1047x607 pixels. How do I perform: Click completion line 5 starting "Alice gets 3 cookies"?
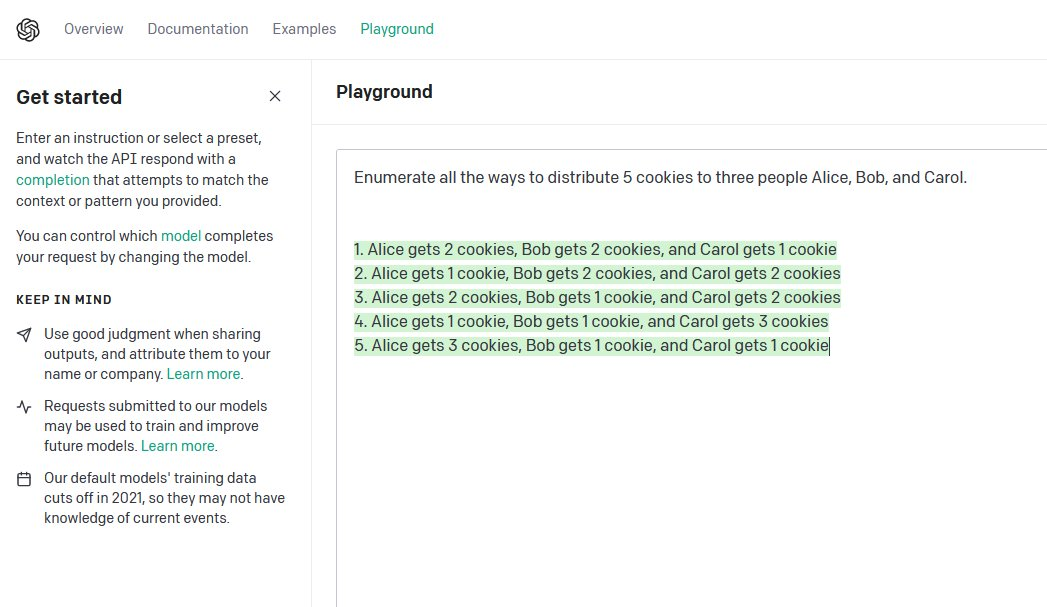pos(592,346)
